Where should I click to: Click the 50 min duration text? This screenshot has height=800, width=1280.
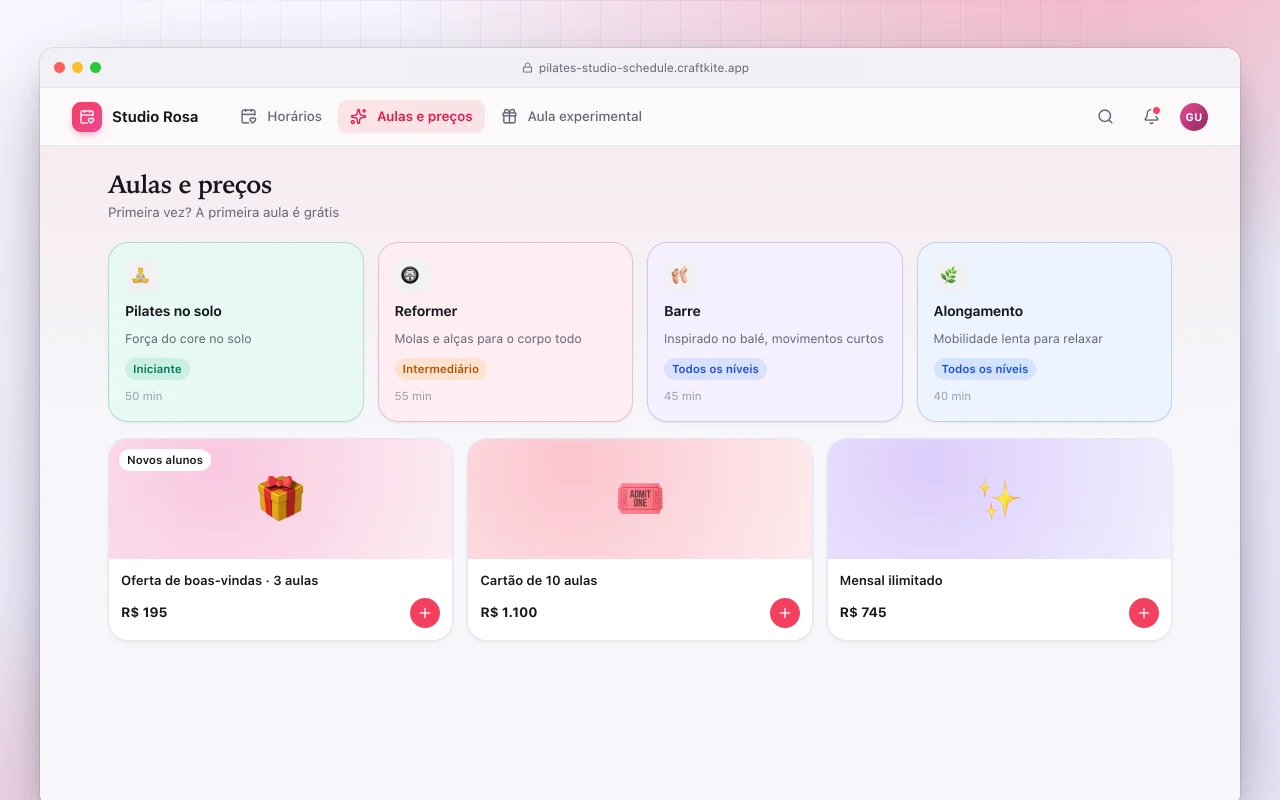coord(144,396)
